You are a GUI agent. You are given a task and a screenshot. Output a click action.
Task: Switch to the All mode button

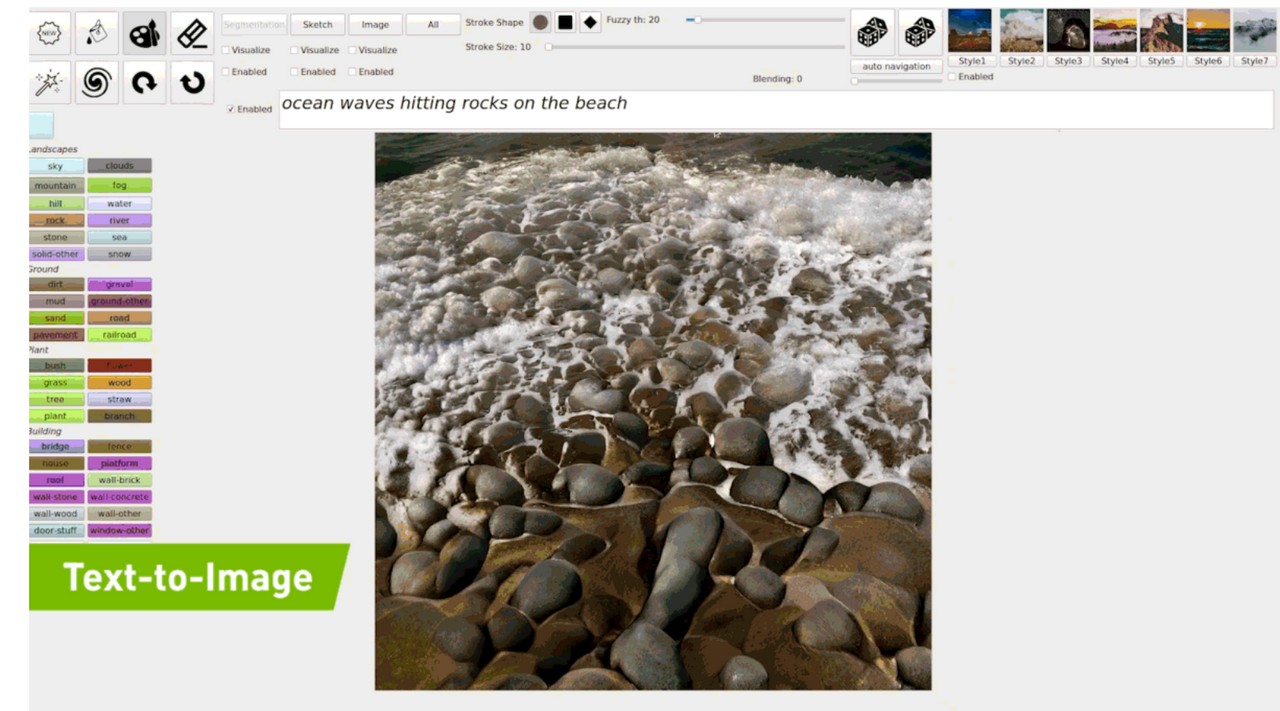point(433,25)
